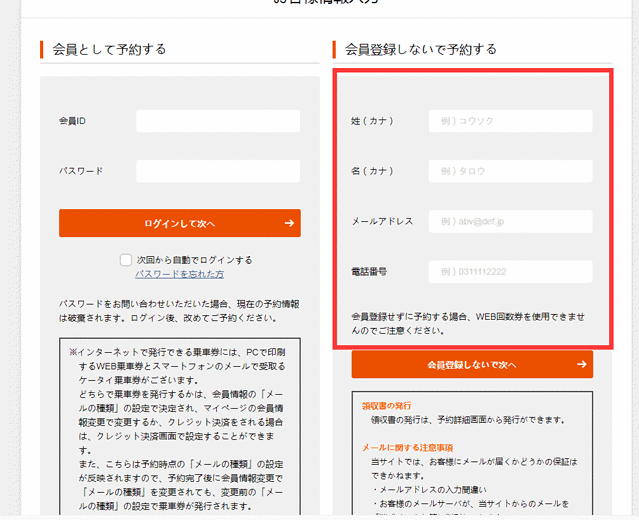Select the 姓(カナ) text field
This screenshot has width=639, height=520.
tap(510, 121)
